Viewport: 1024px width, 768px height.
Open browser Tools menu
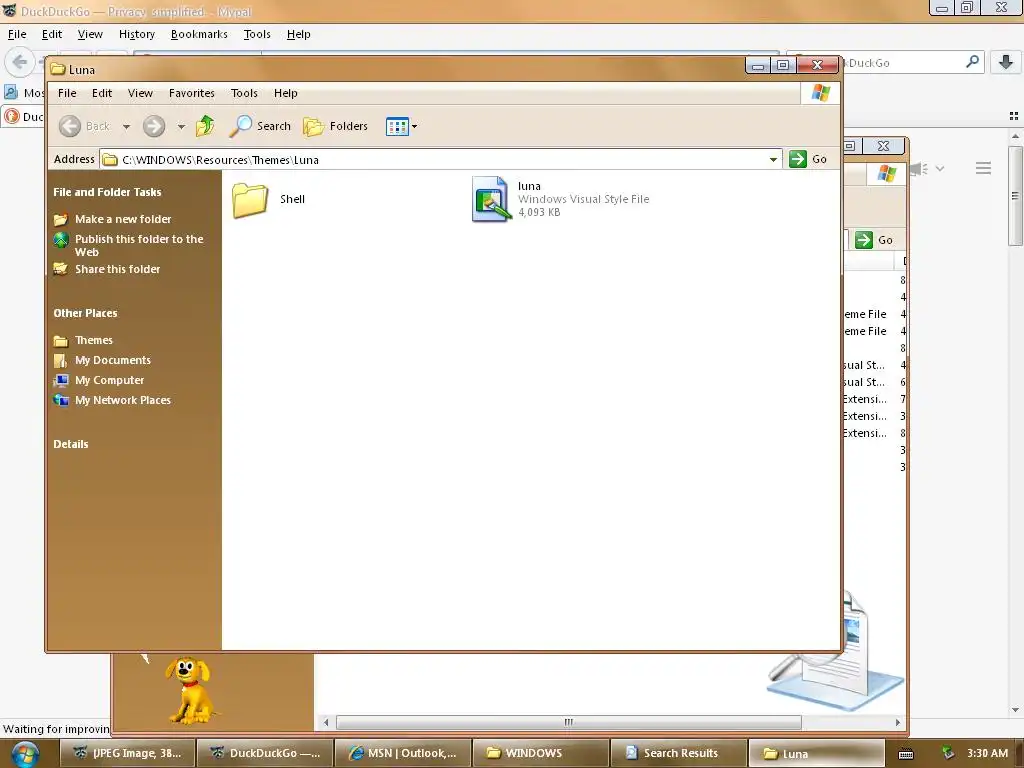257,34
